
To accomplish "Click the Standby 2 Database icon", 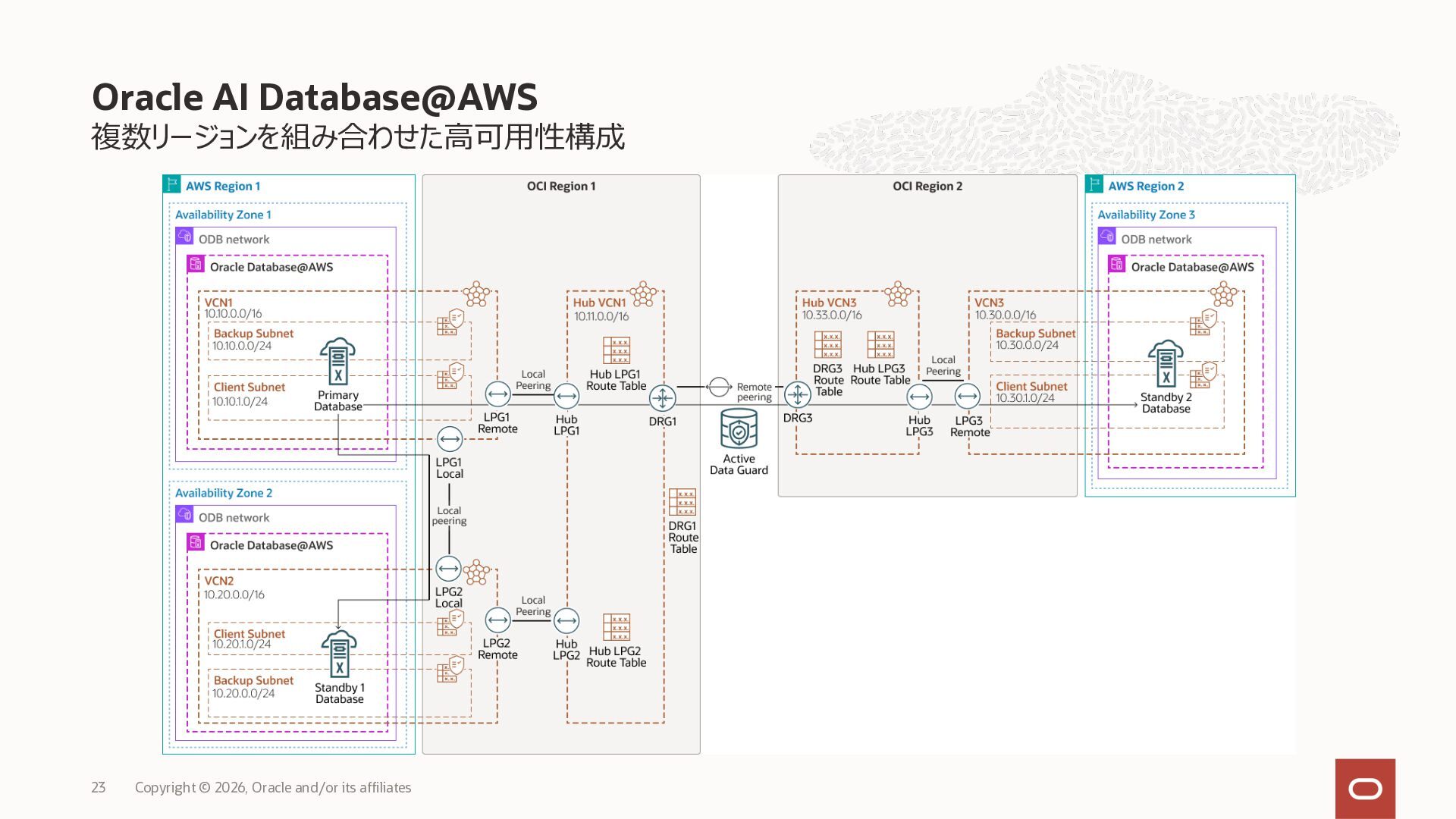I will click(1166, 364).
